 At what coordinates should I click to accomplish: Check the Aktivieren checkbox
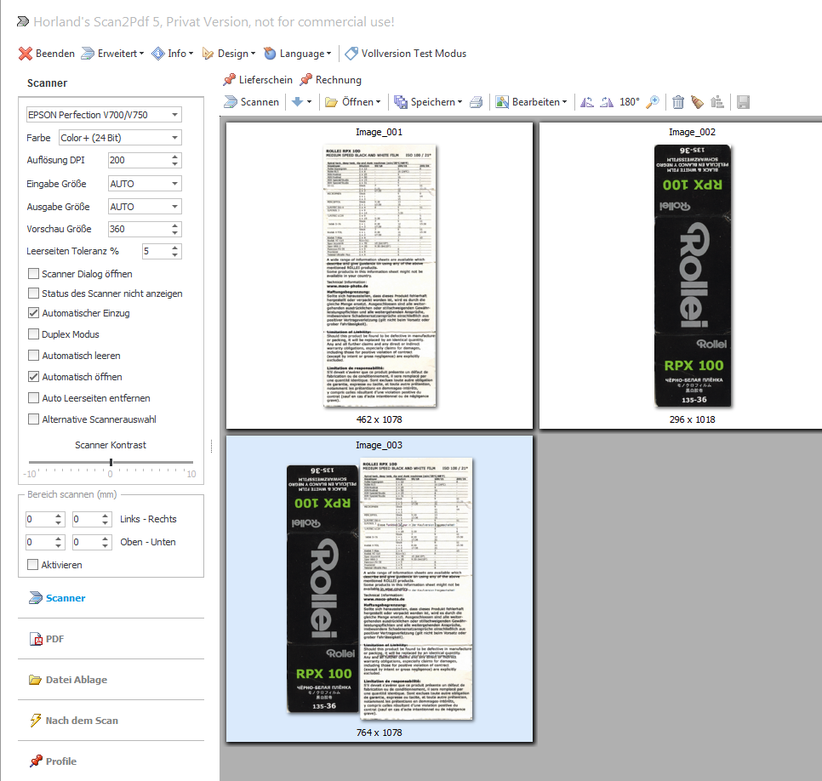click(33, 565)
